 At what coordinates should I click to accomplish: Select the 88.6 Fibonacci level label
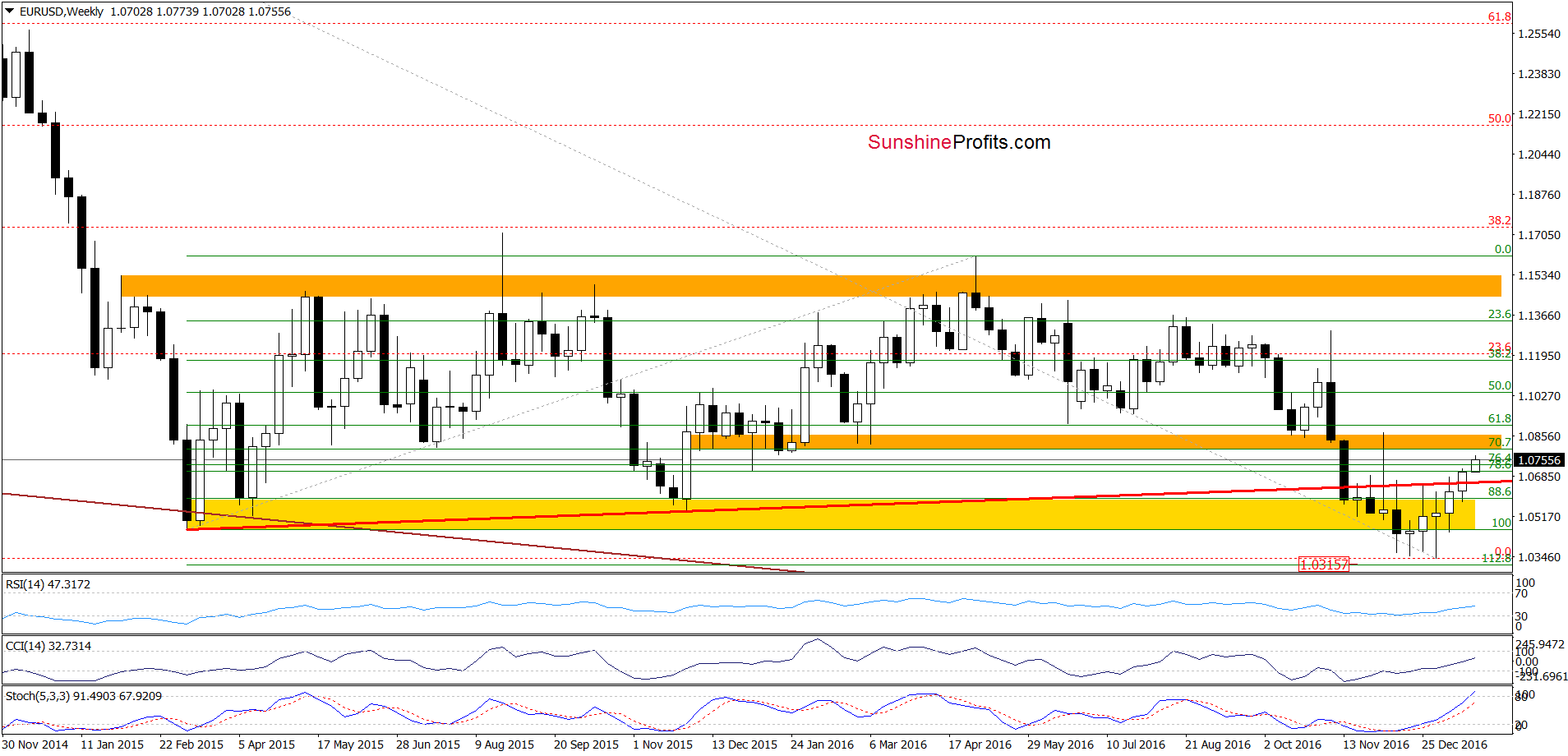coord(1500,491)
